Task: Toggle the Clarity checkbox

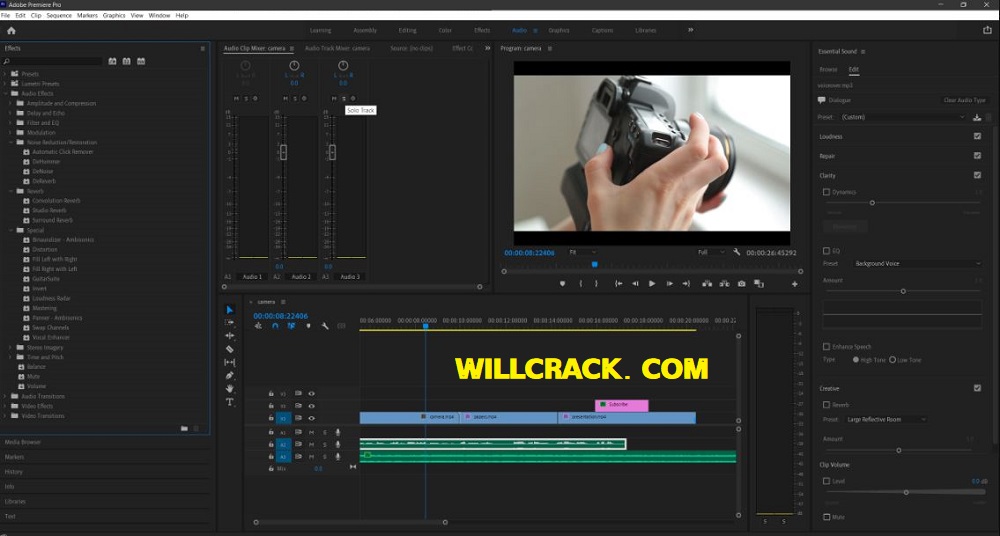Action: click(977, 175)
